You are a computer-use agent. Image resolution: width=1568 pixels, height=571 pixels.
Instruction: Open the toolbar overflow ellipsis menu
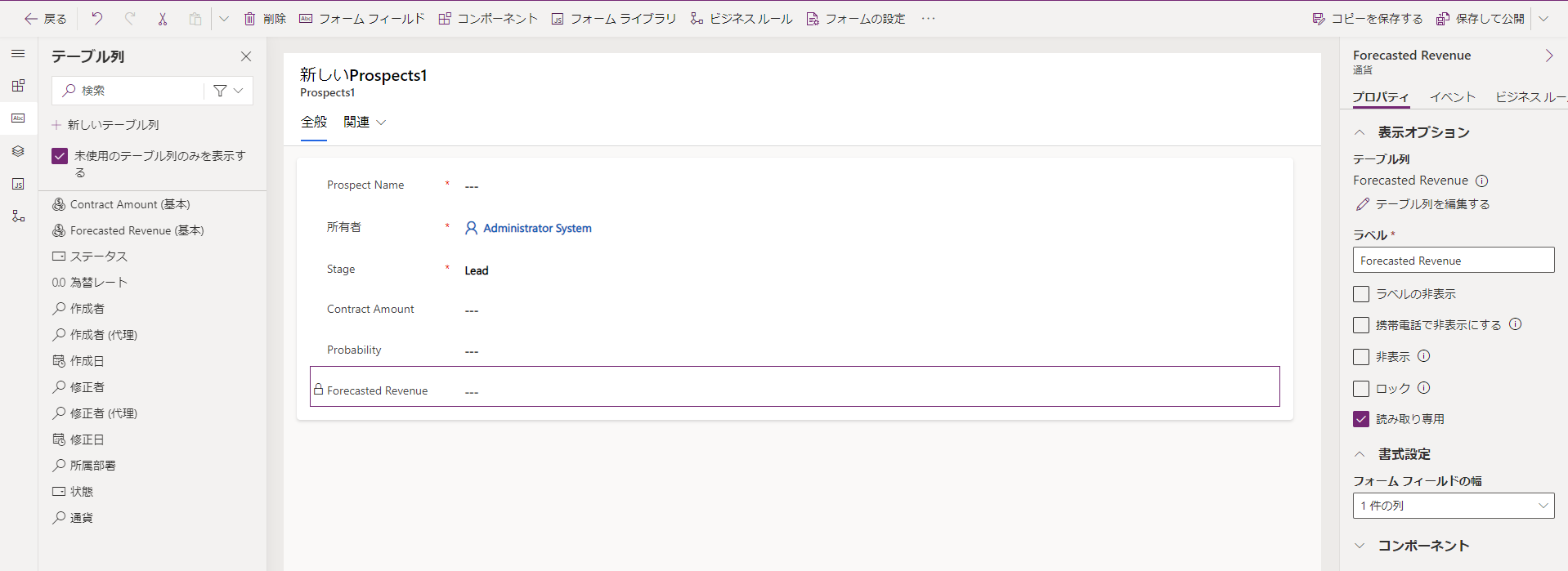928,19
